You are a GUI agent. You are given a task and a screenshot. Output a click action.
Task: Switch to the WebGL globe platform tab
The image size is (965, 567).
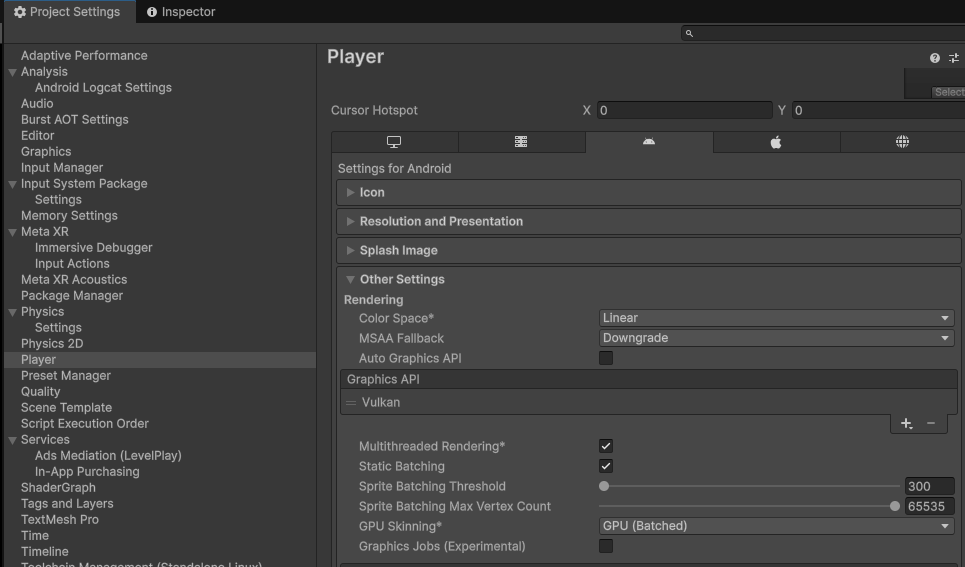pyautogui.click(x=902, y=142)
